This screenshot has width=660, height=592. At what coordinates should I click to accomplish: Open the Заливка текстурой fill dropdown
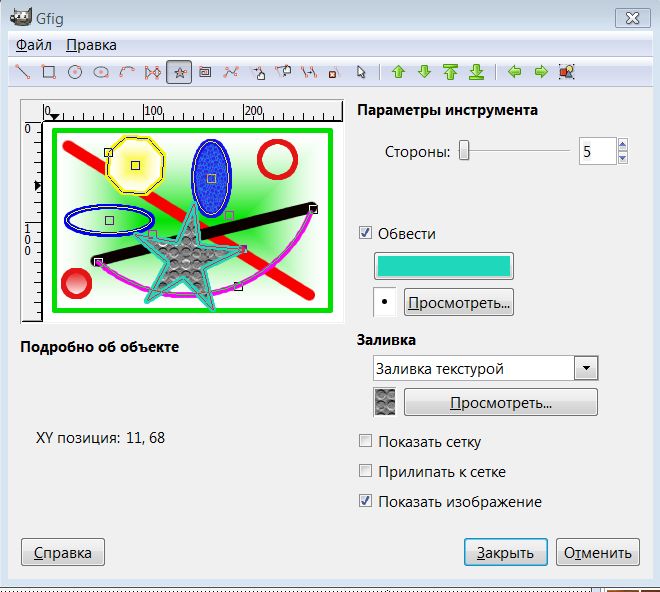[x=586, y=368]
